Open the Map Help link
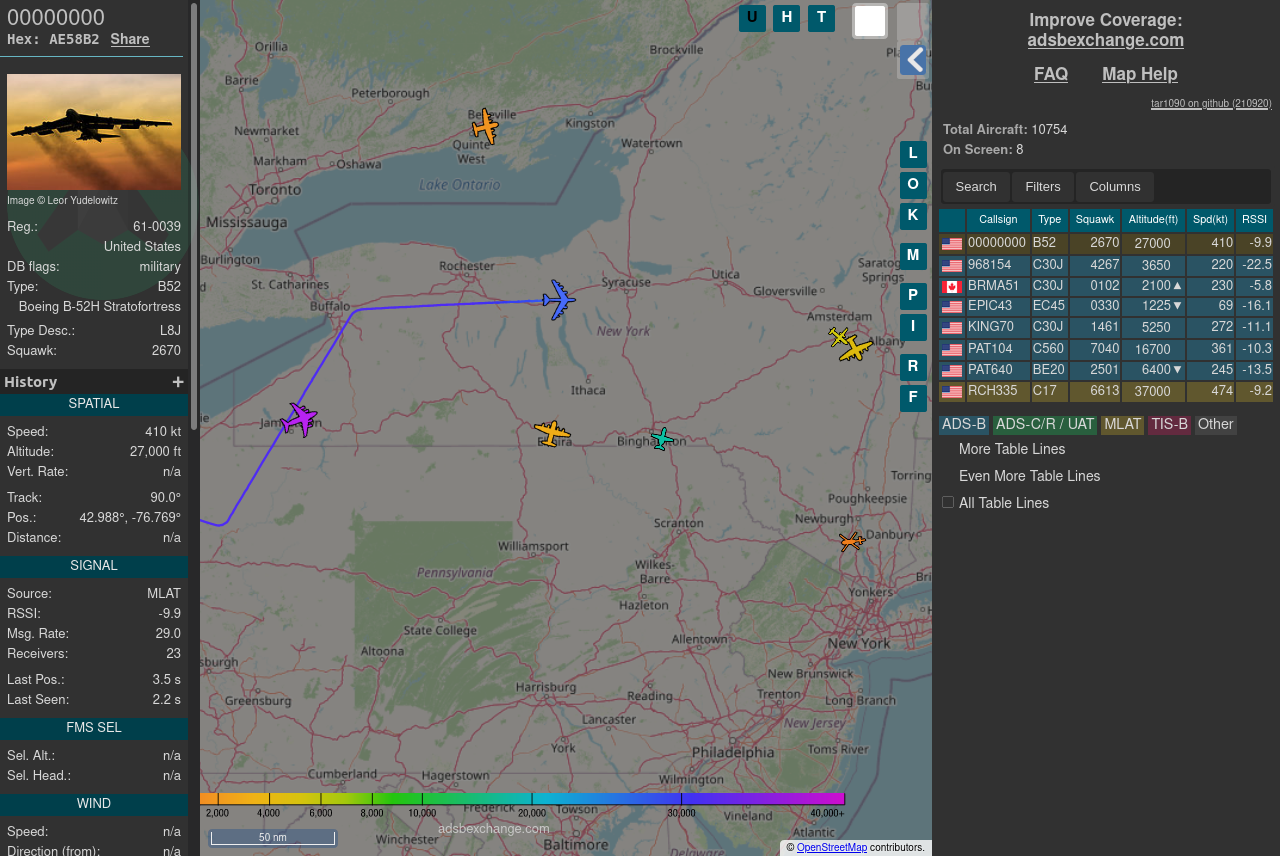The width and height of the screenshot is (1280, 856). (x=1140, y=74)
